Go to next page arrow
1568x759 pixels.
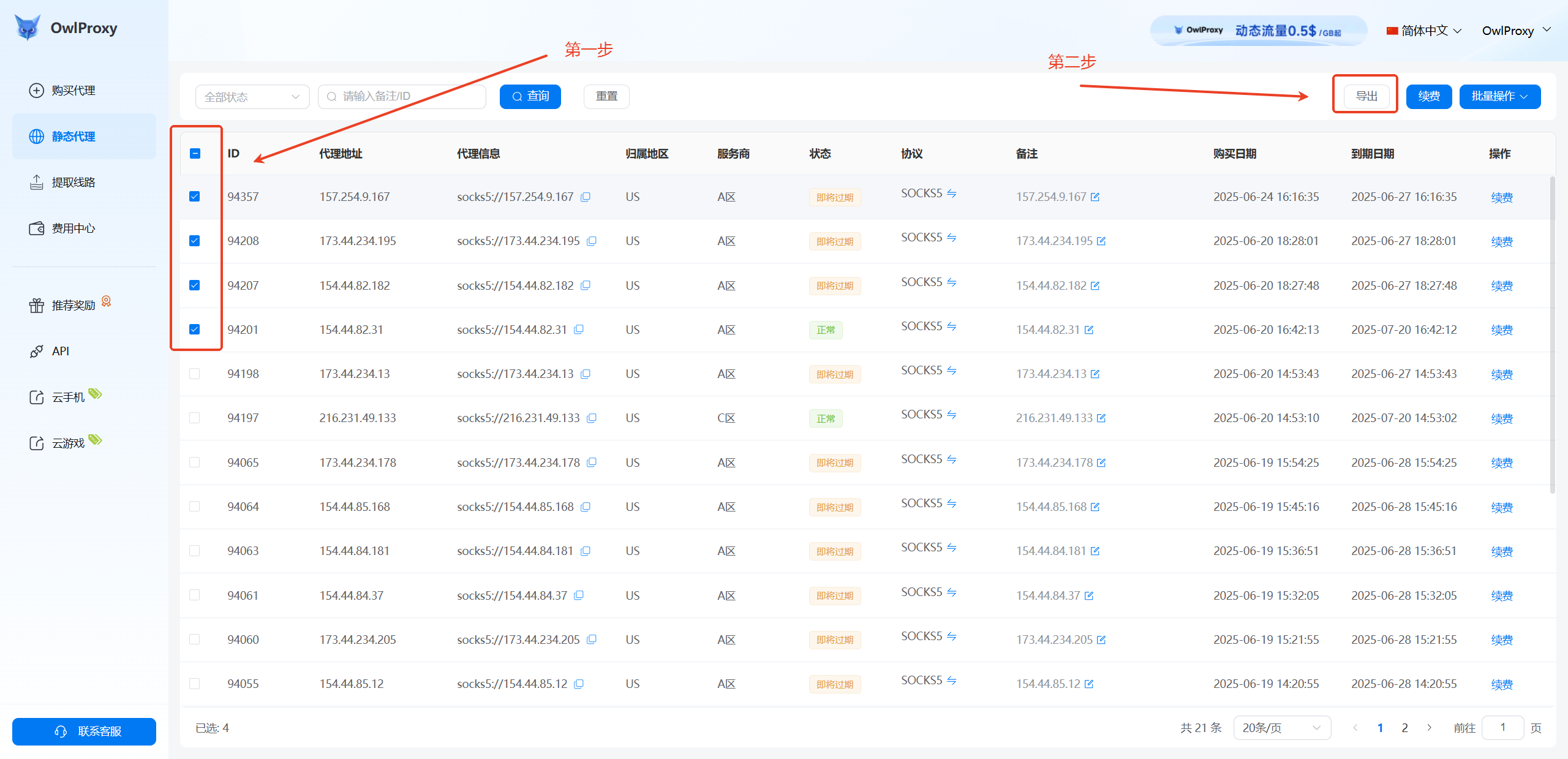tap(1429, 728)
